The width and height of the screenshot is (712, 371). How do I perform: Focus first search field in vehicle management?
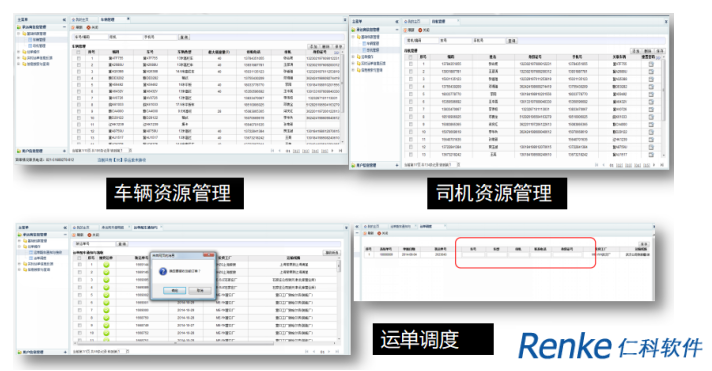(90, 37)
